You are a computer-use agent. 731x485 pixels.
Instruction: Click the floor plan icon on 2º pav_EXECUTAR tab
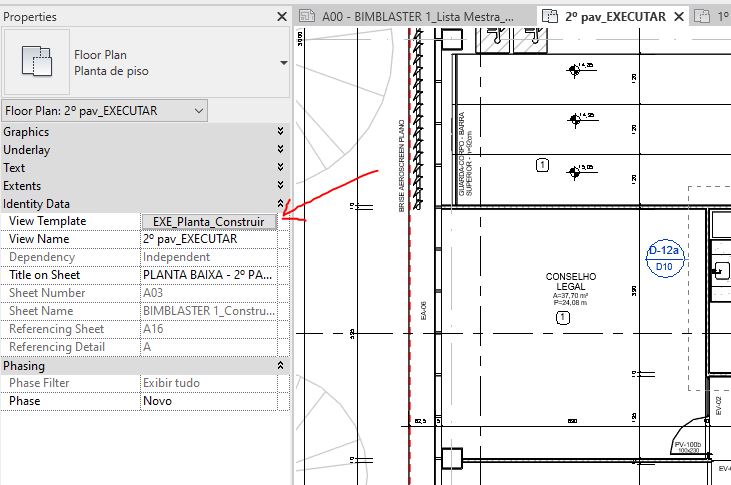[x=550, y=16]
